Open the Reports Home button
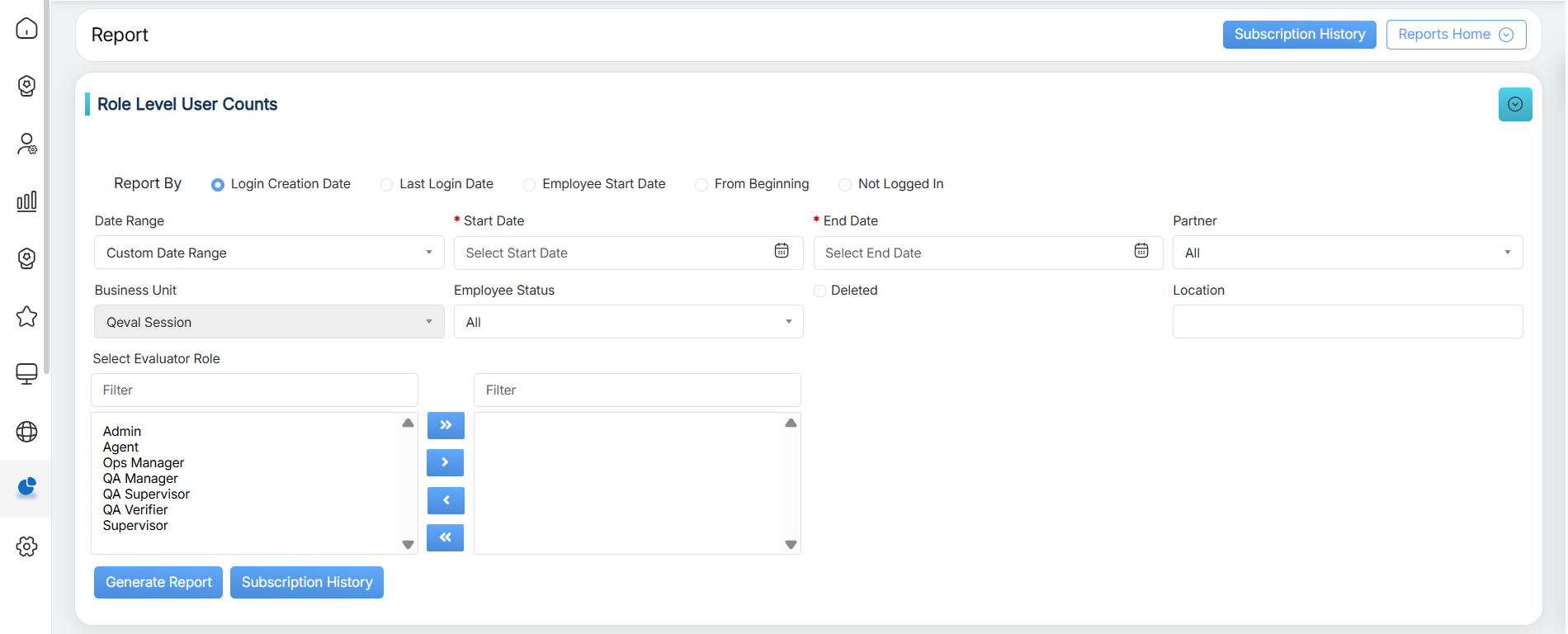 (x=1455, y=35)
